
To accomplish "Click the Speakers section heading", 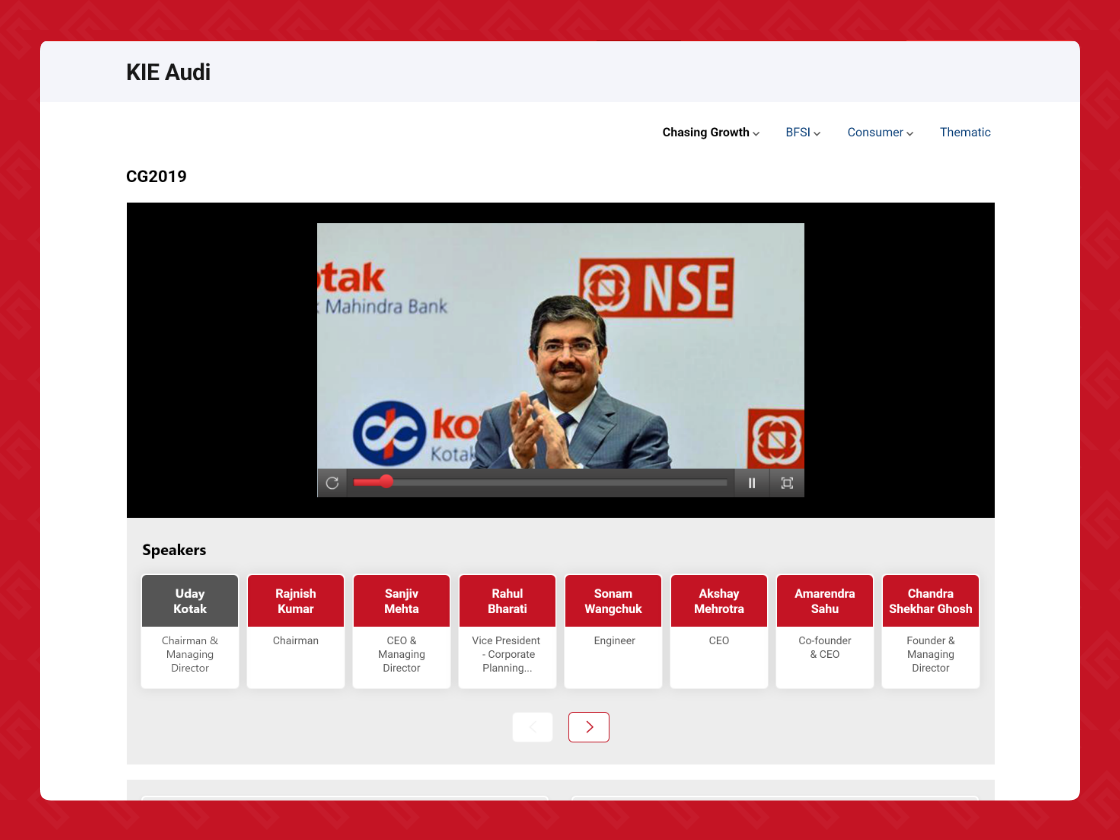I will click(174, 550).
